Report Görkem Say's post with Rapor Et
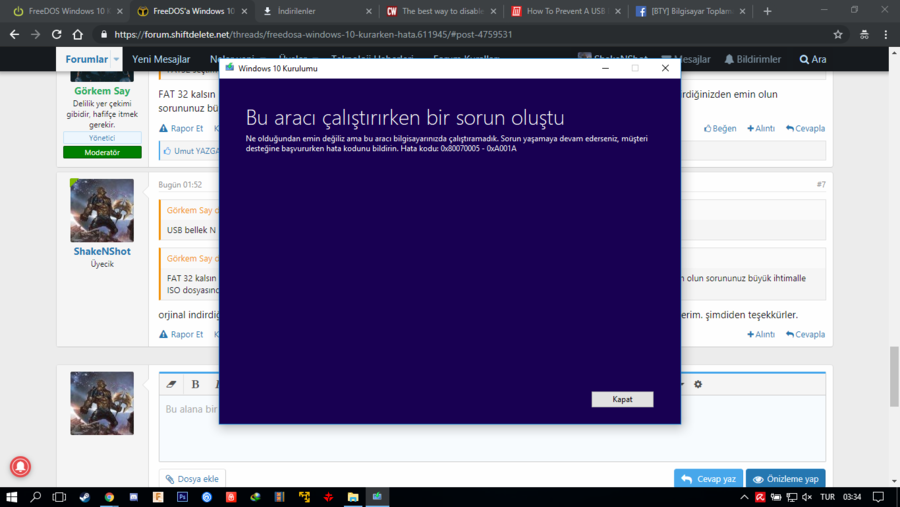Viewport: 900px width, 507px height. pos(181,128)
